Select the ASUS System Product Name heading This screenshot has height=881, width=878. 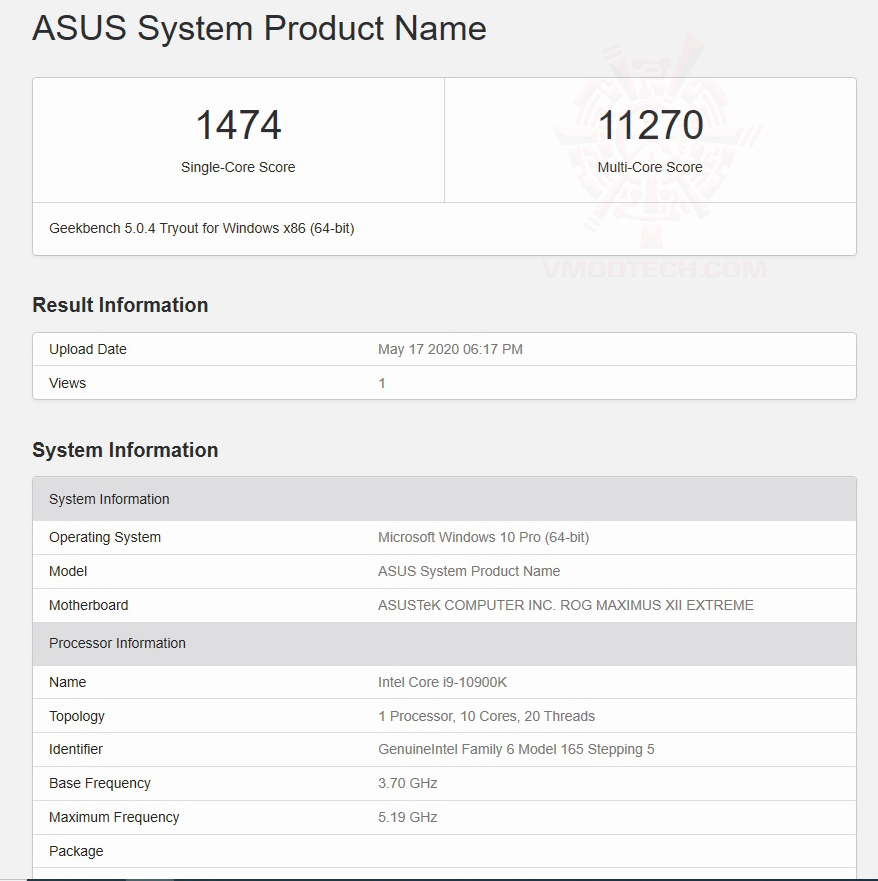click(258, 29)
